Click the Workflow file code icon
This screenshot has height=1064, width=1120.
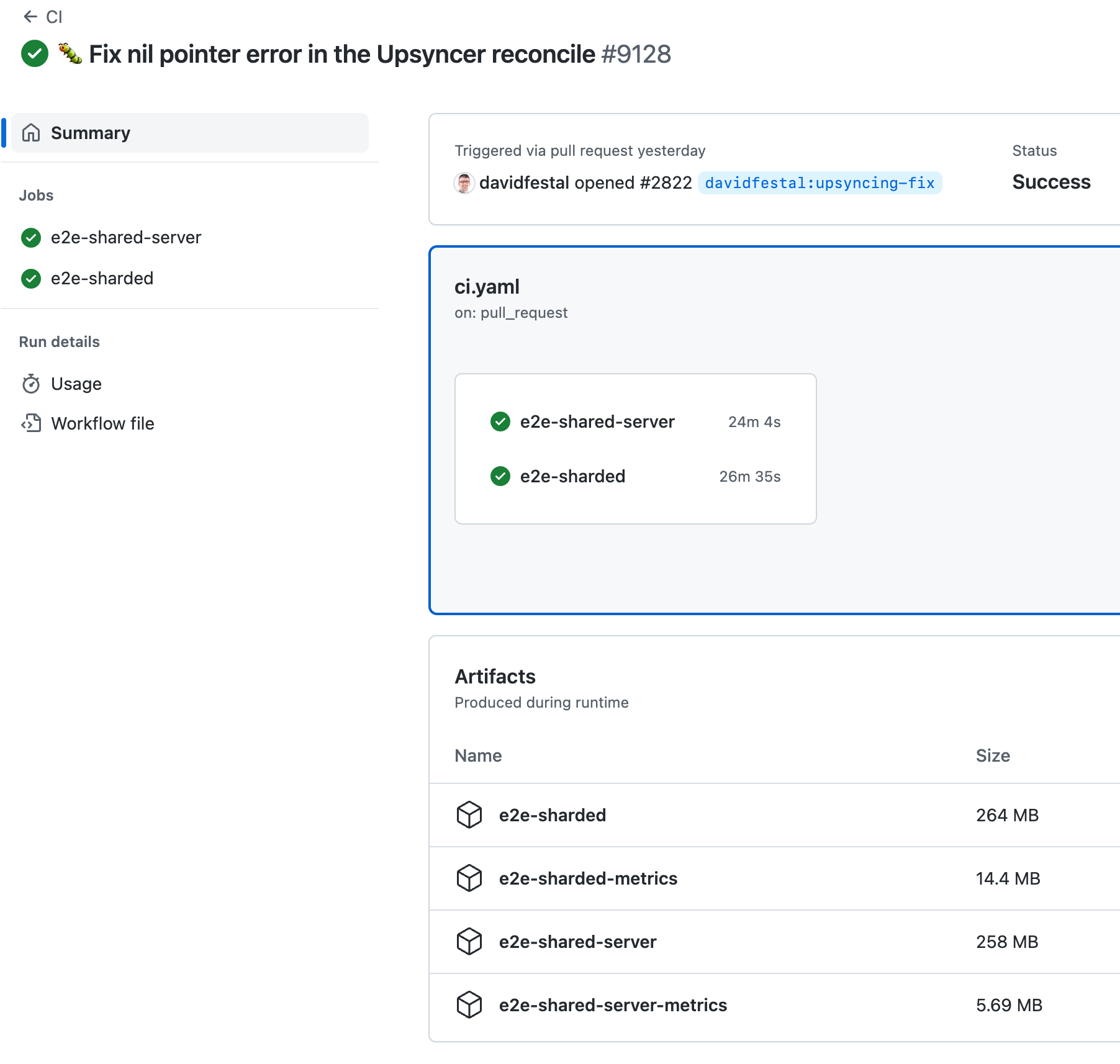[31, 423]
